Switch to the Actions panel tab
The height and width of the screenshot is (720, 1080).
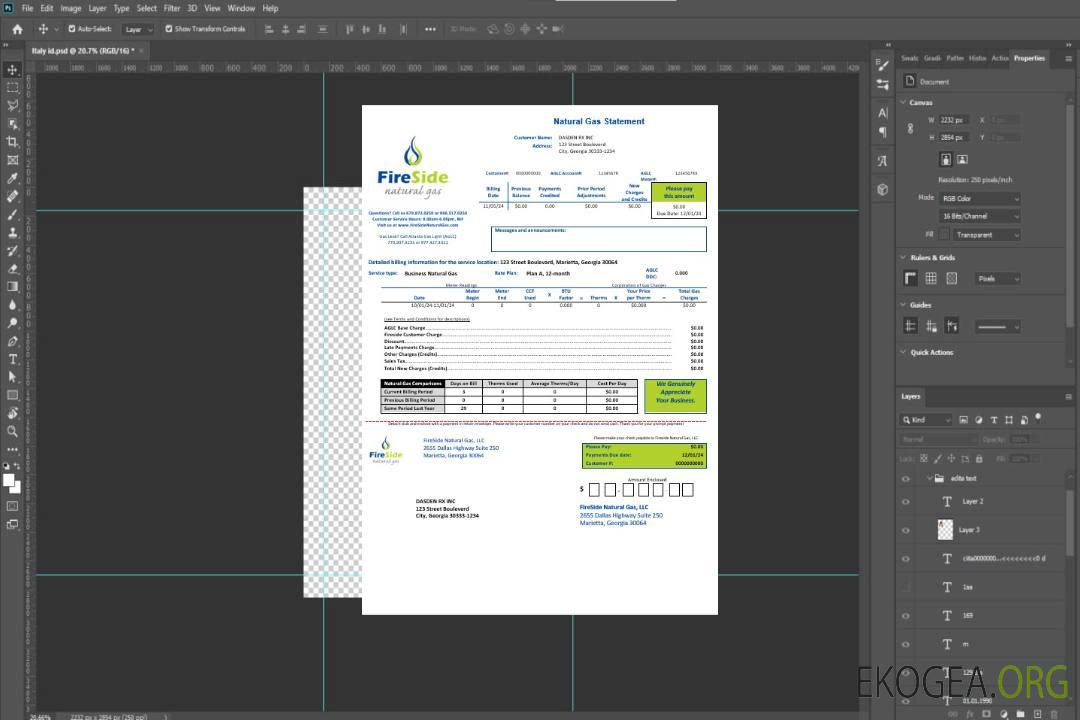pyautogui.click(x=999, y=58)
